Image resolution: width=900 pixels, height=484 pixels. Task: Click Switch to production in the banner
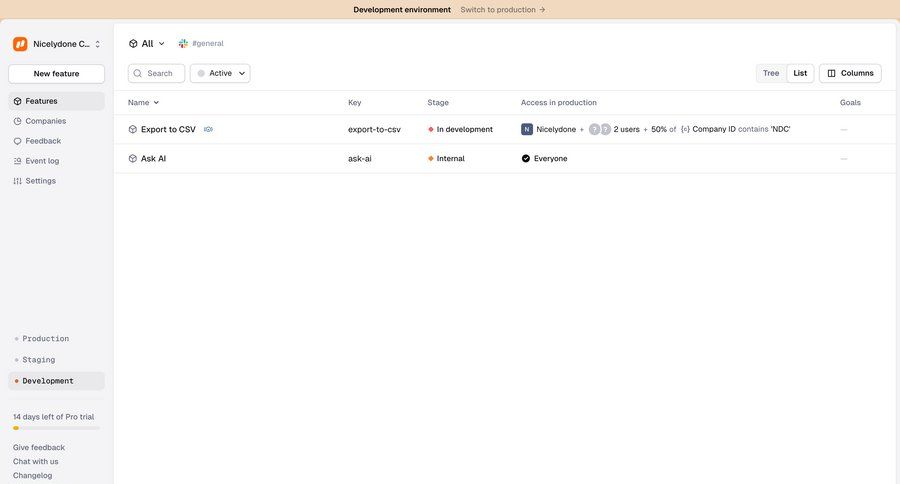pyautogui.click(x=503, y=10)
